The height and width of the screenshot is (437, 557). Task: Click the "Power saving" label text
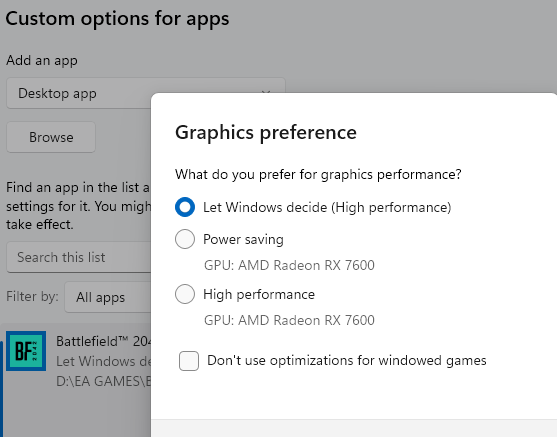243,239
